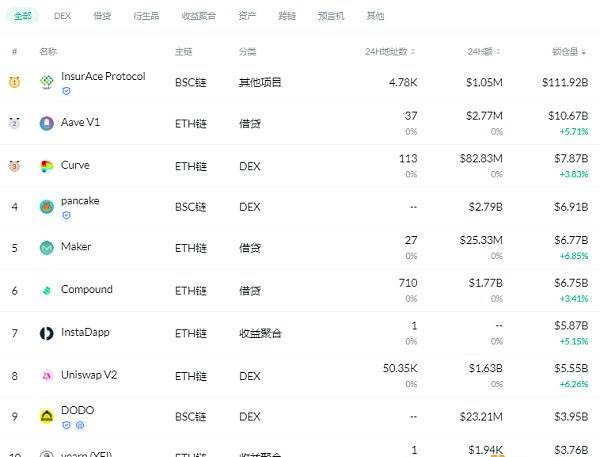The image size is (600, 457).
Task: Click the Uniswap V2 unicorn icon
Action: click(x=47, y=376)
